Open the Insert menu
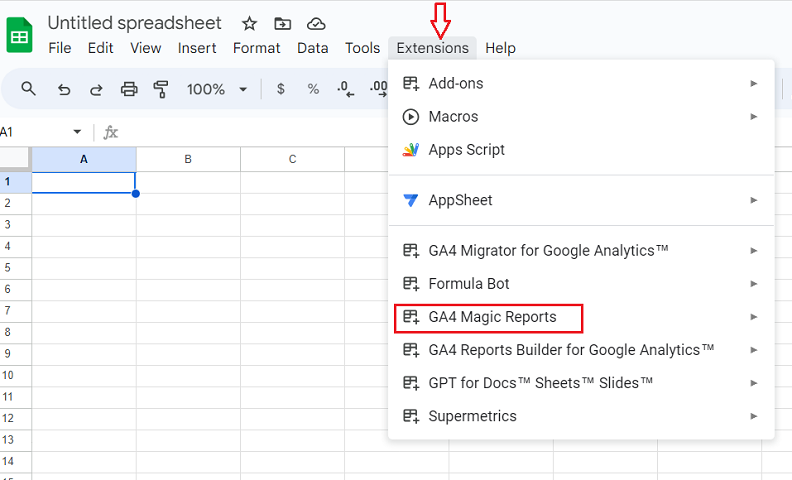Image resolution: width=792 pixels, height=480 pixels. 196,48
